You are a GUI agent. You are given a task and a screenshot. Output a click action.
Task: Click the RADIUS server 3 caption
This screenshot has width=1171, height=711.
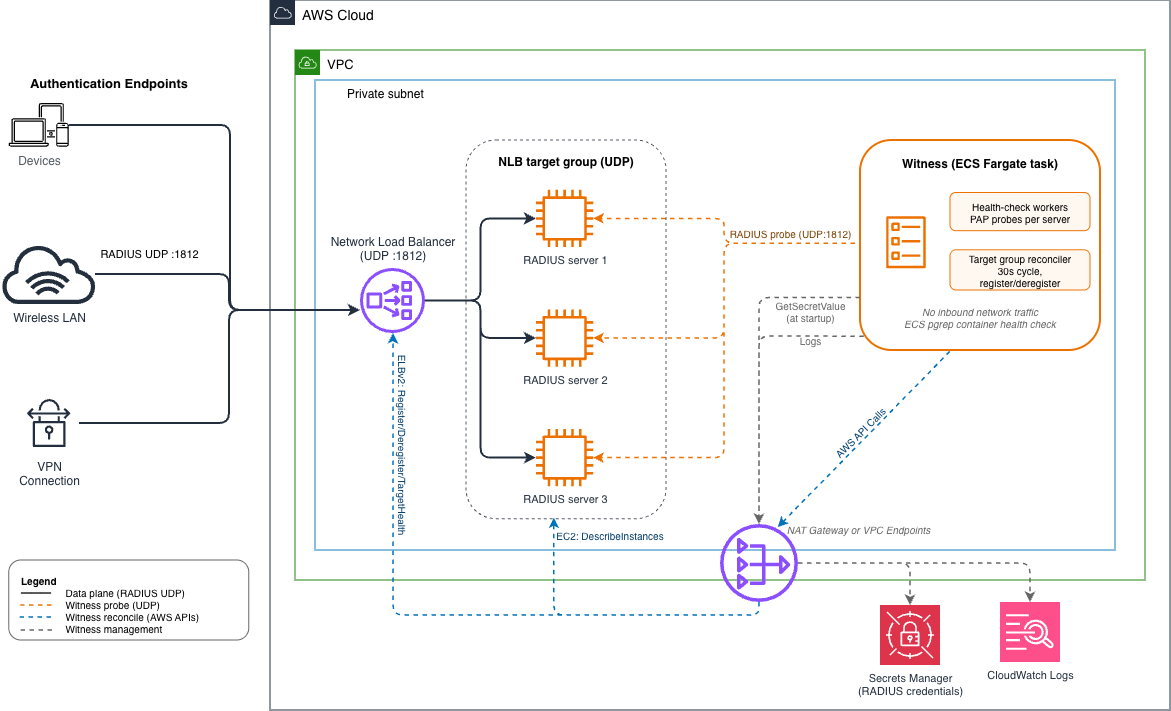565,499
